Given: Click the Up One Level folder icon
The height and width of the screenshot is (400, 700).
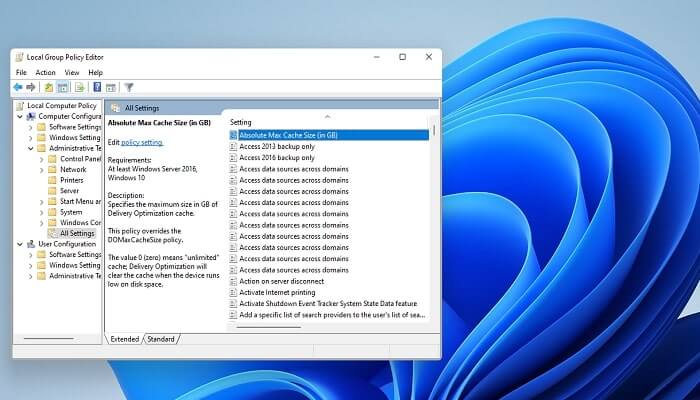Looking at the screenshot, I should pos(49,87).
